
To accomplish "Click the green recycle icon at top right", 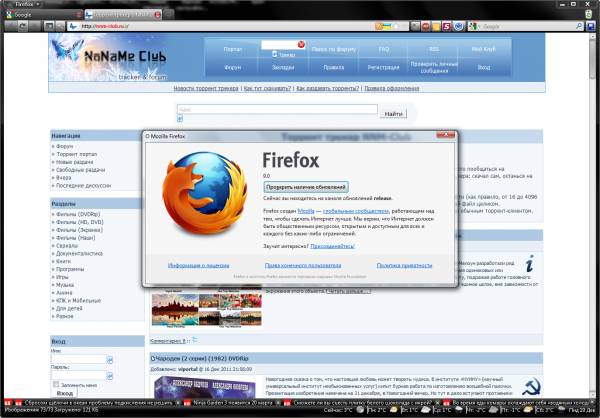I will (589, 15).
